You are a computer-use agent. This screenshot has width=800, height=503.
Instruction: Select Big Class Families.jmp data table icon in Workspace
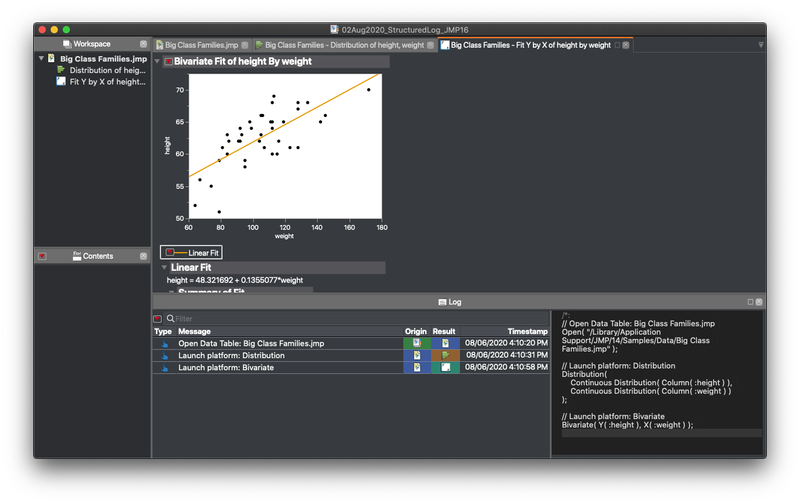coord(52,58)
